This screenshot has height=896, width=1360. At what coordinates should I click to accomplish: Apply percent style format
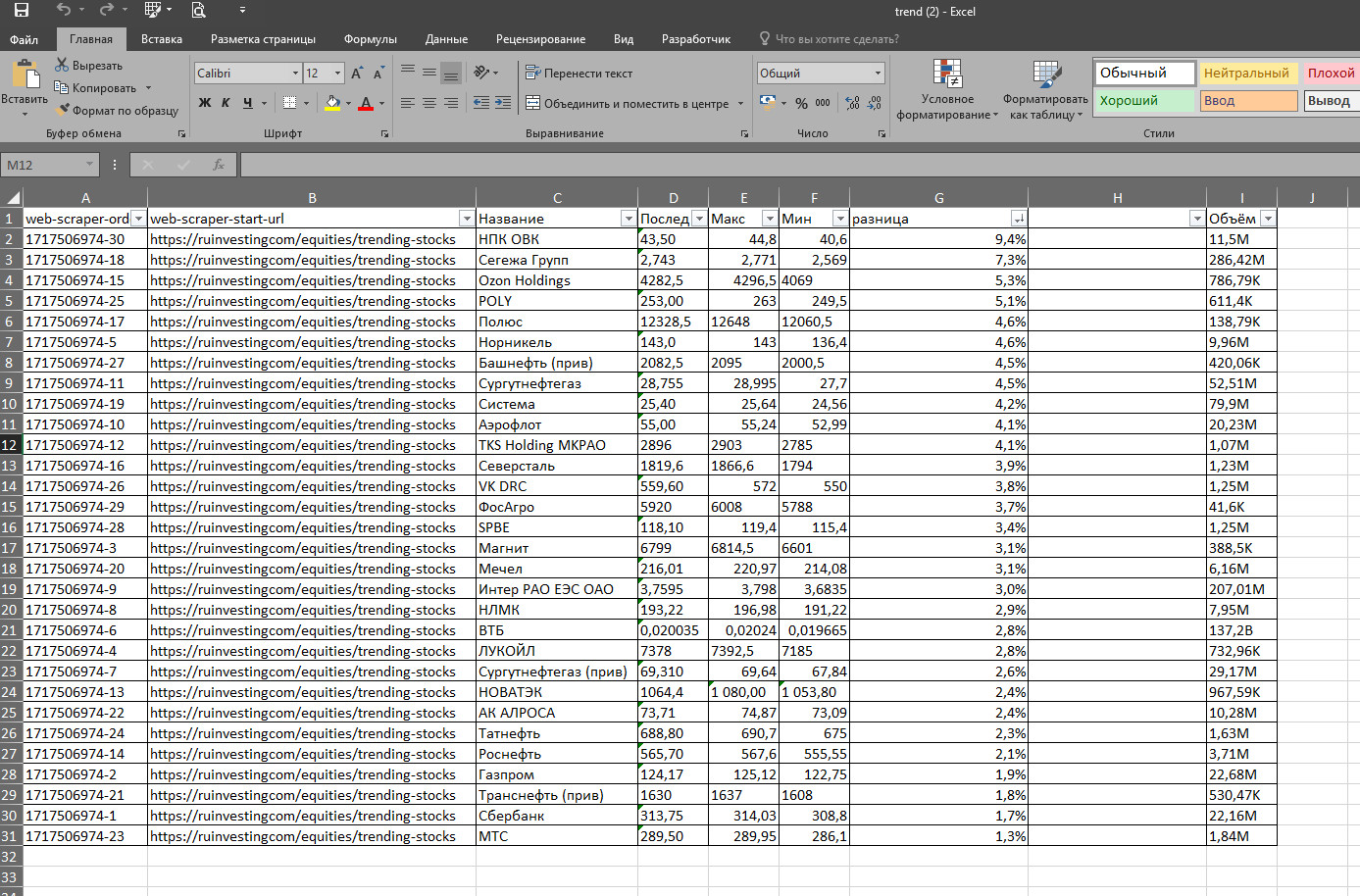[x=801, y=103]
